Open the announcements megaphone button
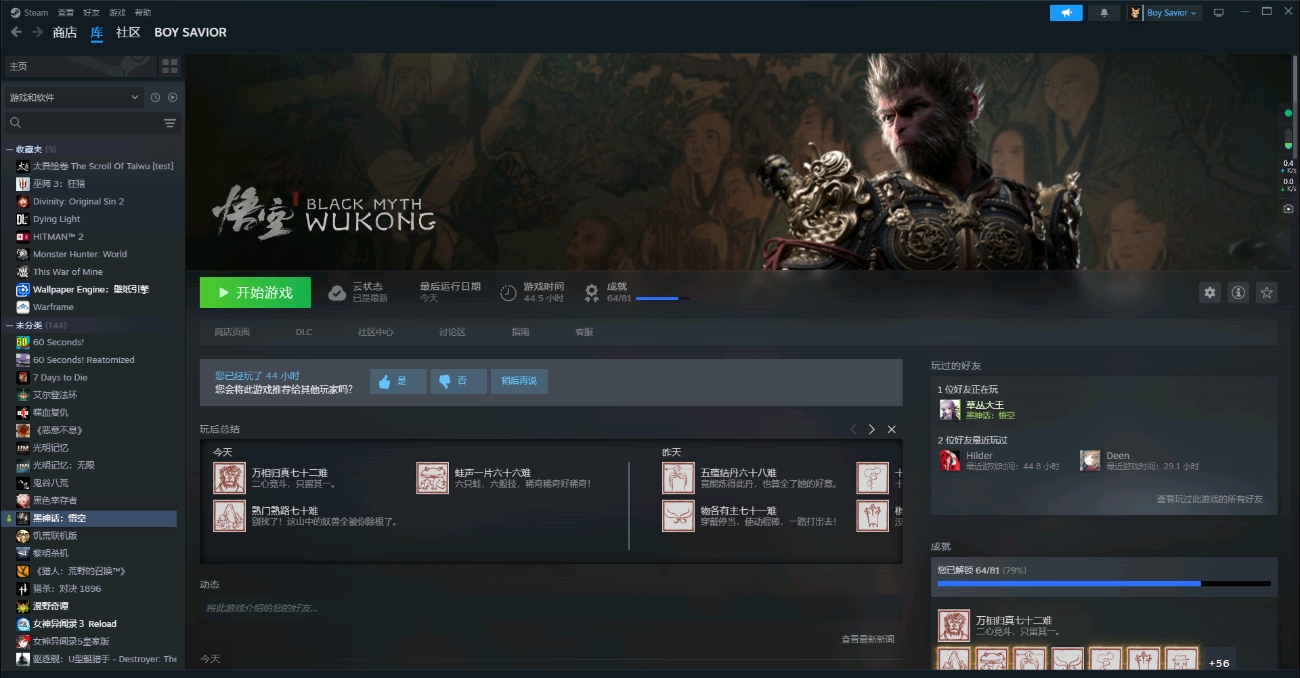1300x678 pixels. point(1066,13)
